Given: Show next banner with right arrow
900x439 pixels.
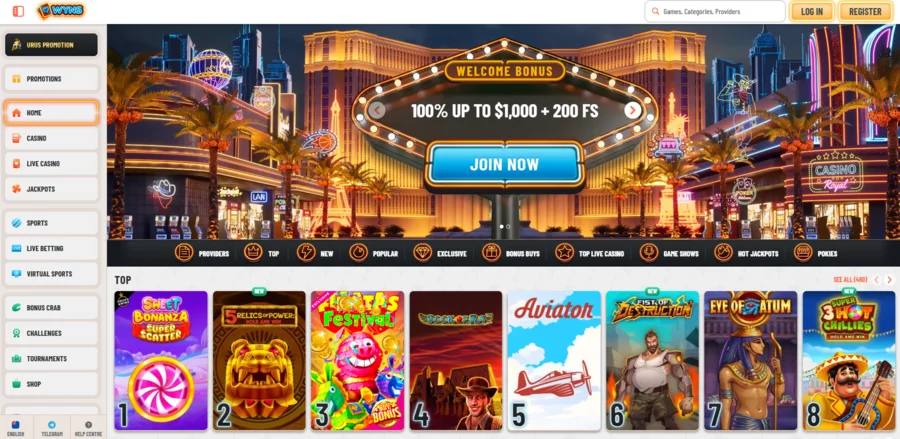Looking at the screenshot, I should (x=633, y=110).
